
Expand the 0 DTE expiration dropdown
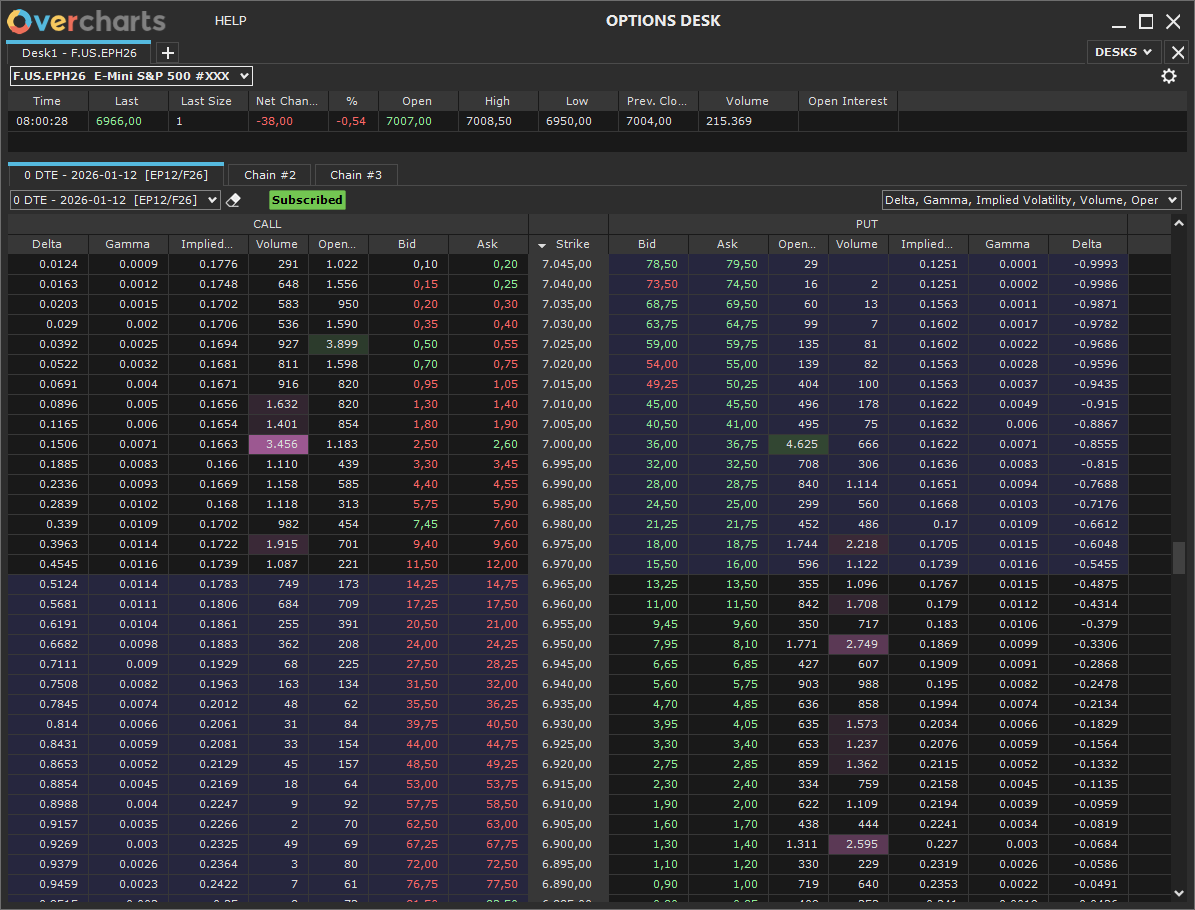[x=115, y=200]
